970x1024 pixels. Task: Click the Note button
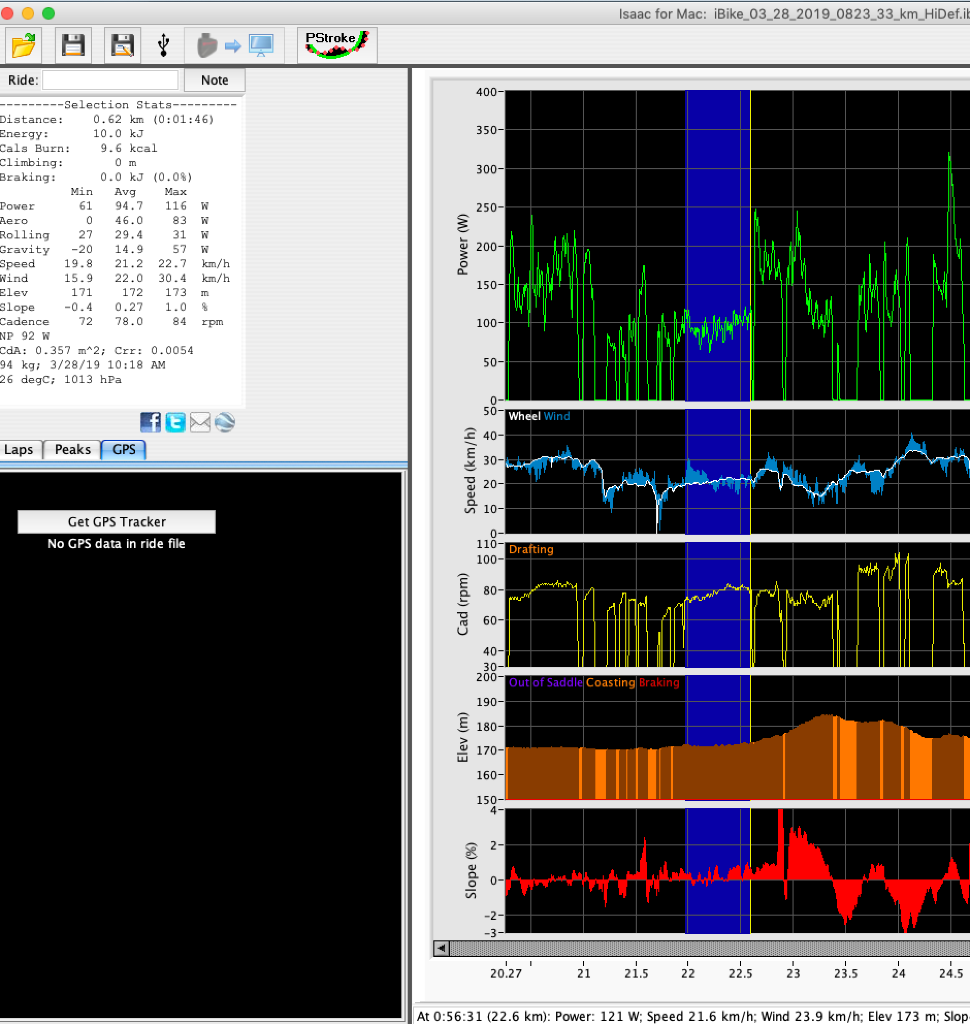pos(214,80)
